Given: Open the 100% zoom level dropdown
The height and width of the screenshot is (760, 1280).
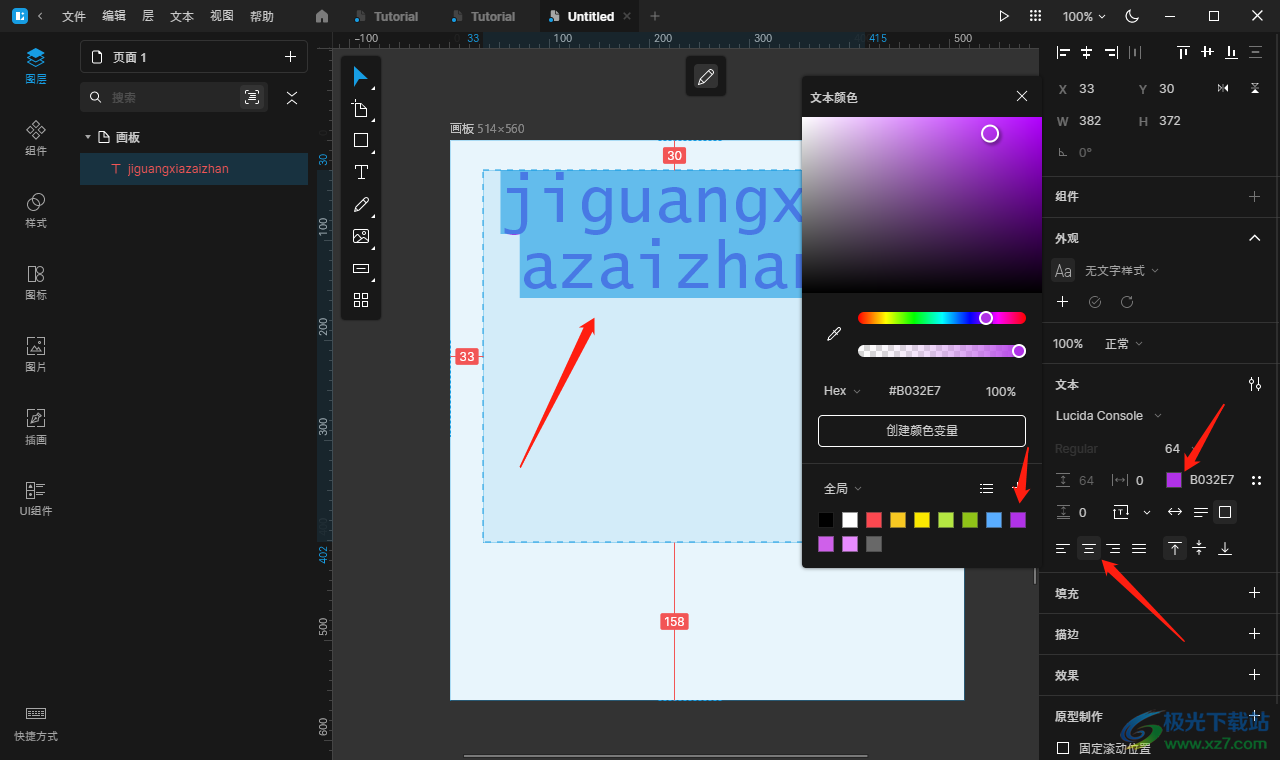Looking at the screenshot, I should (1084, 16).
